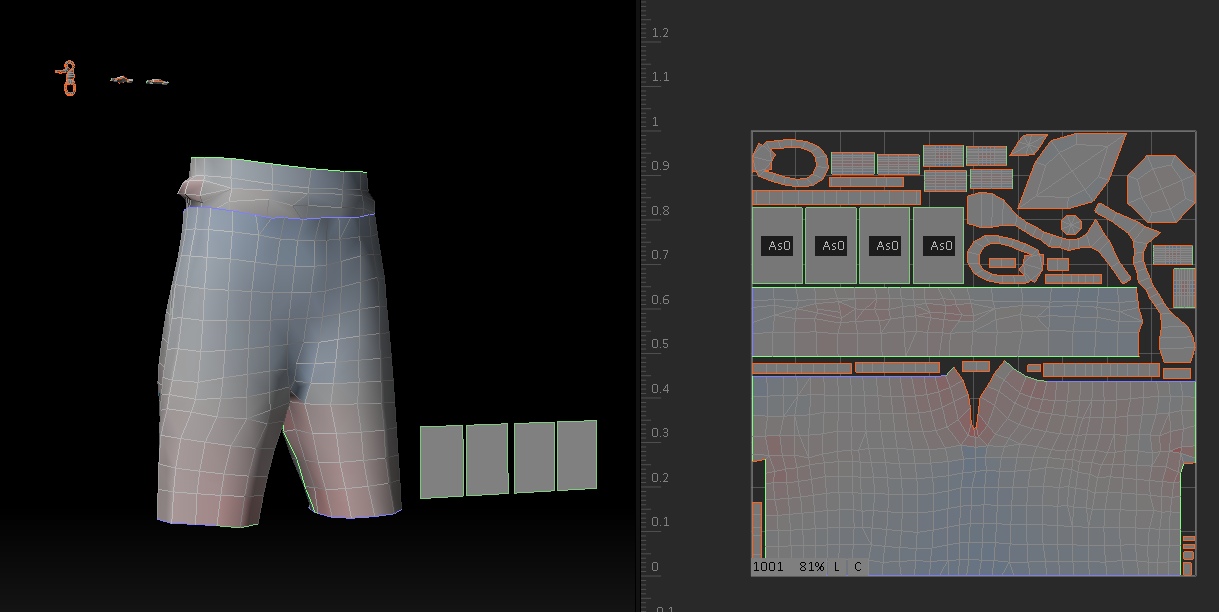Select the ring-shaped UV island at top left
Viewport: 1219px width, 612px height.
tap(789, 162)
